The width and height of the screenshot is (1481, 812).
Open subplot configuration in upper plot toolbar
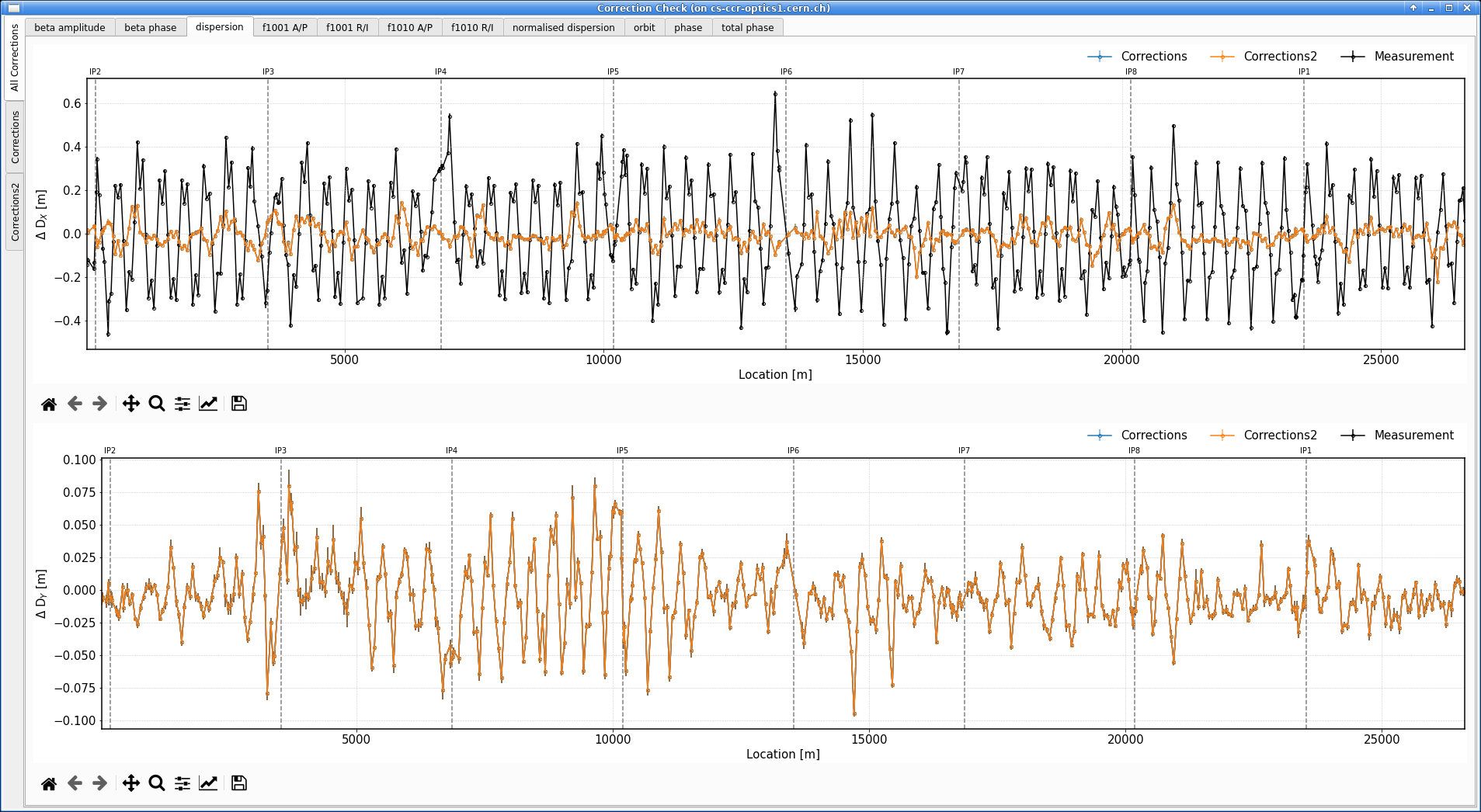pyautogui.click(x=183, y=404)
